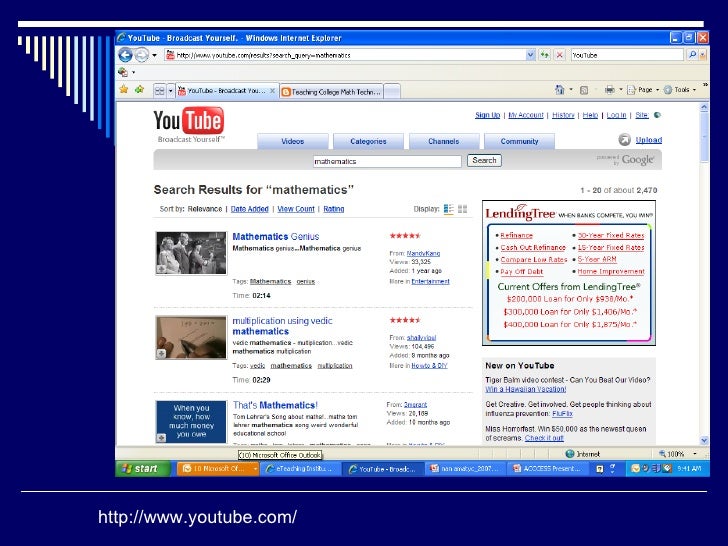Click the Search button
This screenshot has height=546, width=728.
[484, 160]
